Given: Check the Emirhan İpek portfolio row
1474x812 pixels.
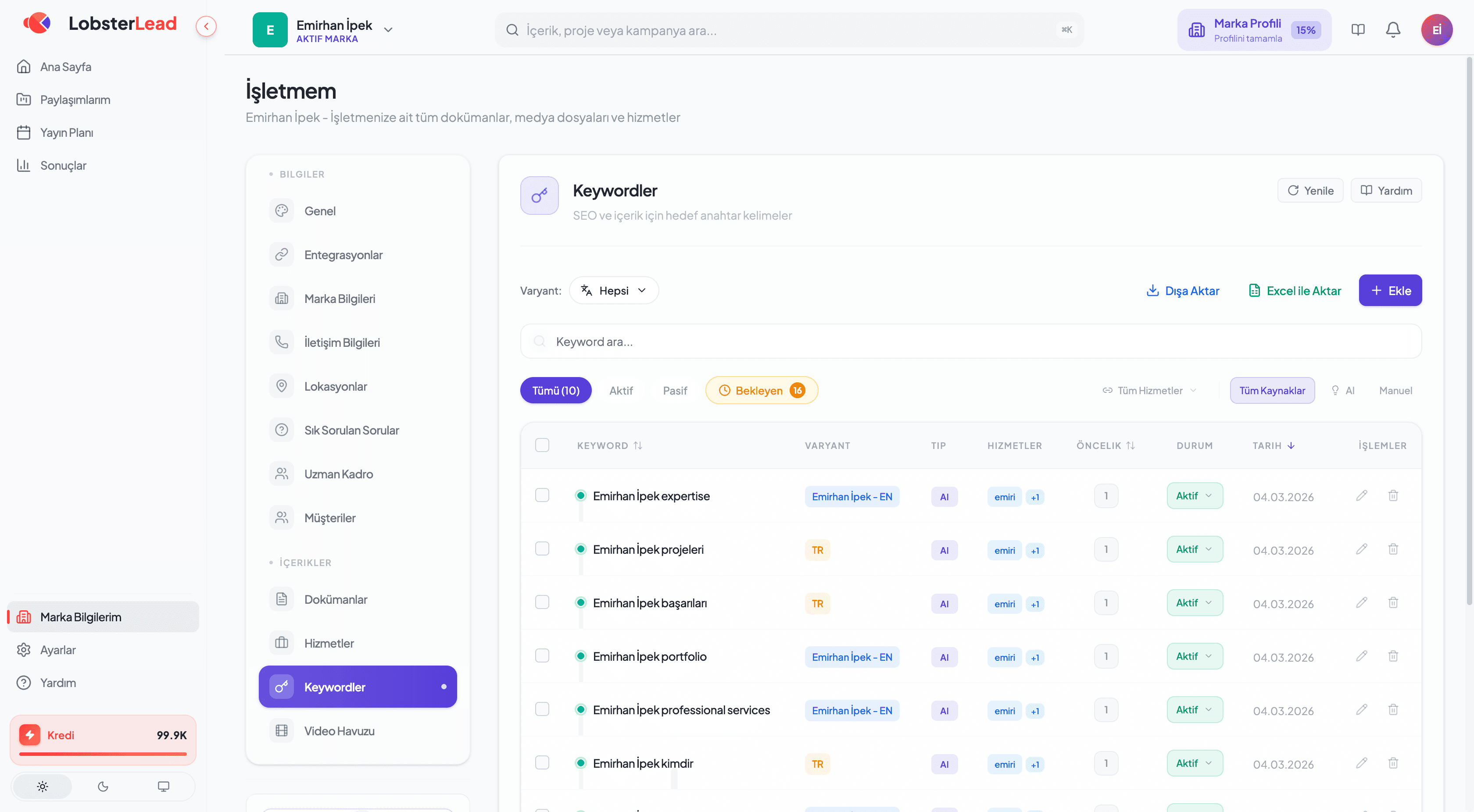Looking at the screenshot, I should point(542,656).
